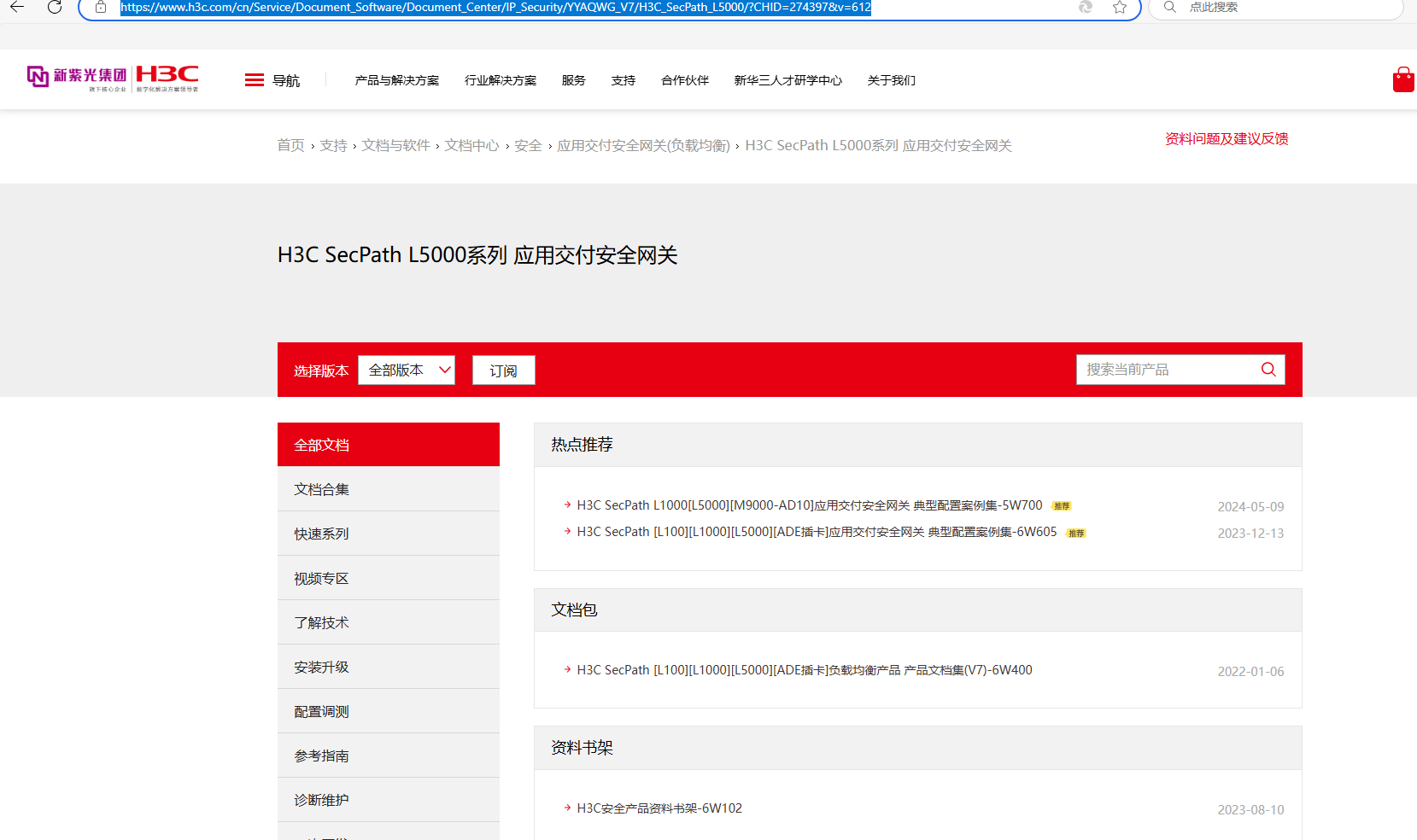Click the browser address bar URL
This screenshot has width=1417, height=840.
pyautogui.click(x=495, y=8)
